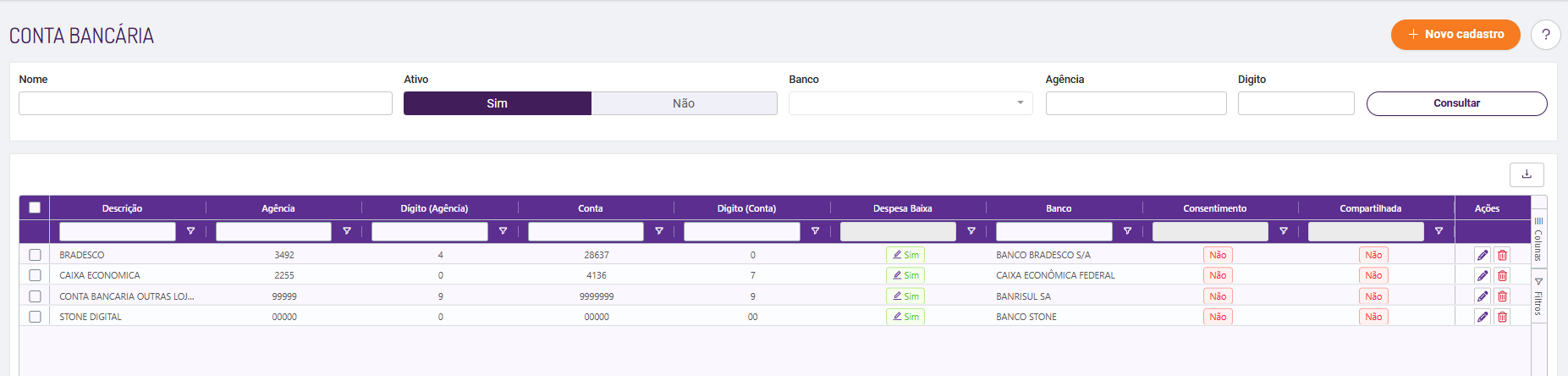This screenshot has height=376, width=1568.
Task: Set Ativo toggle to Não
Action: click(x=684, y=103)
